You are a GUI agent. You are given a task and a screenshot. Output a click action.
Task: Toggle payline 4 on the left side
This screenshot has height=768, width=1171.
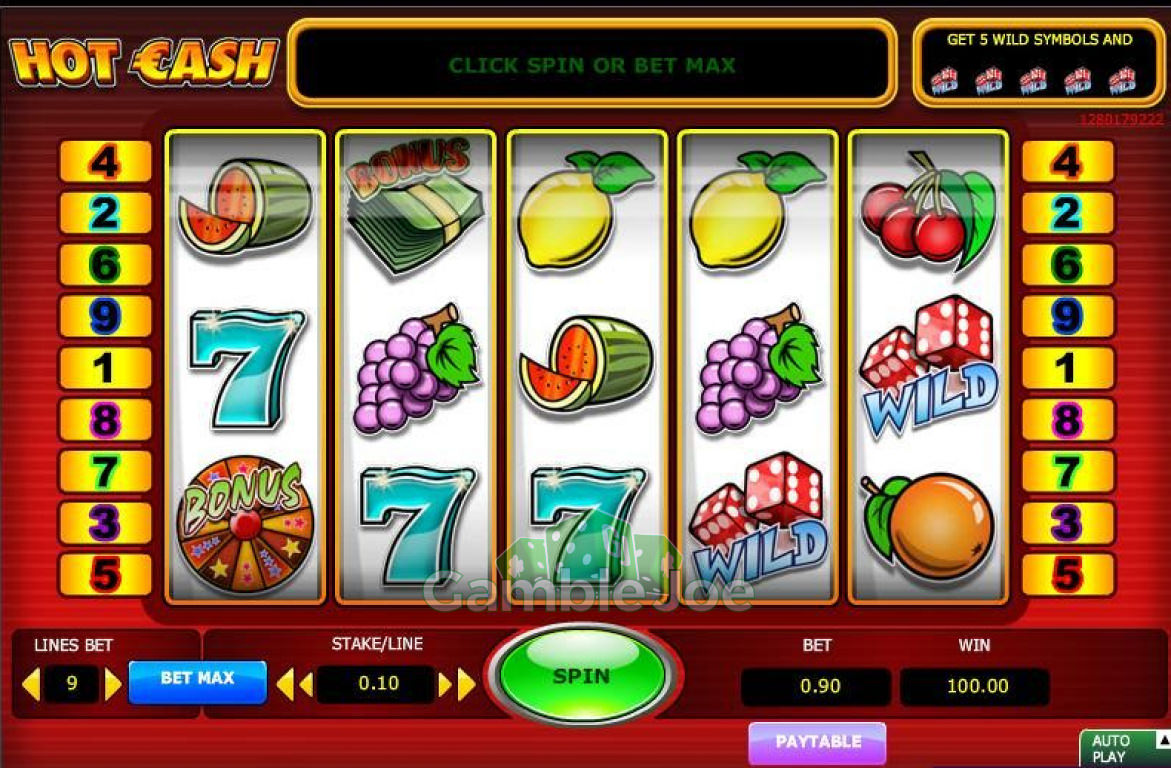[x=105, y=161]
